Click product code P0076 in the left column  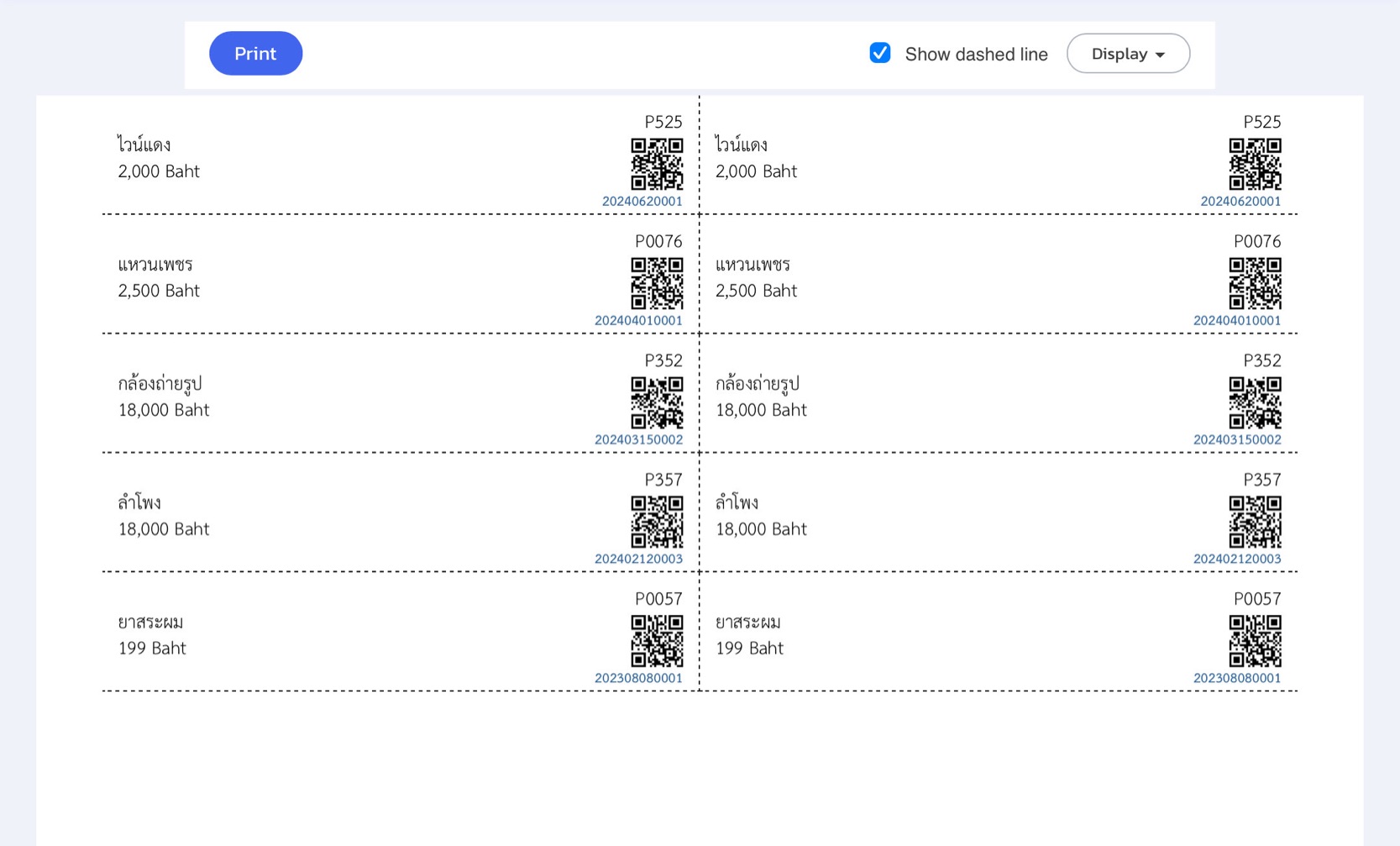(658, 241)
